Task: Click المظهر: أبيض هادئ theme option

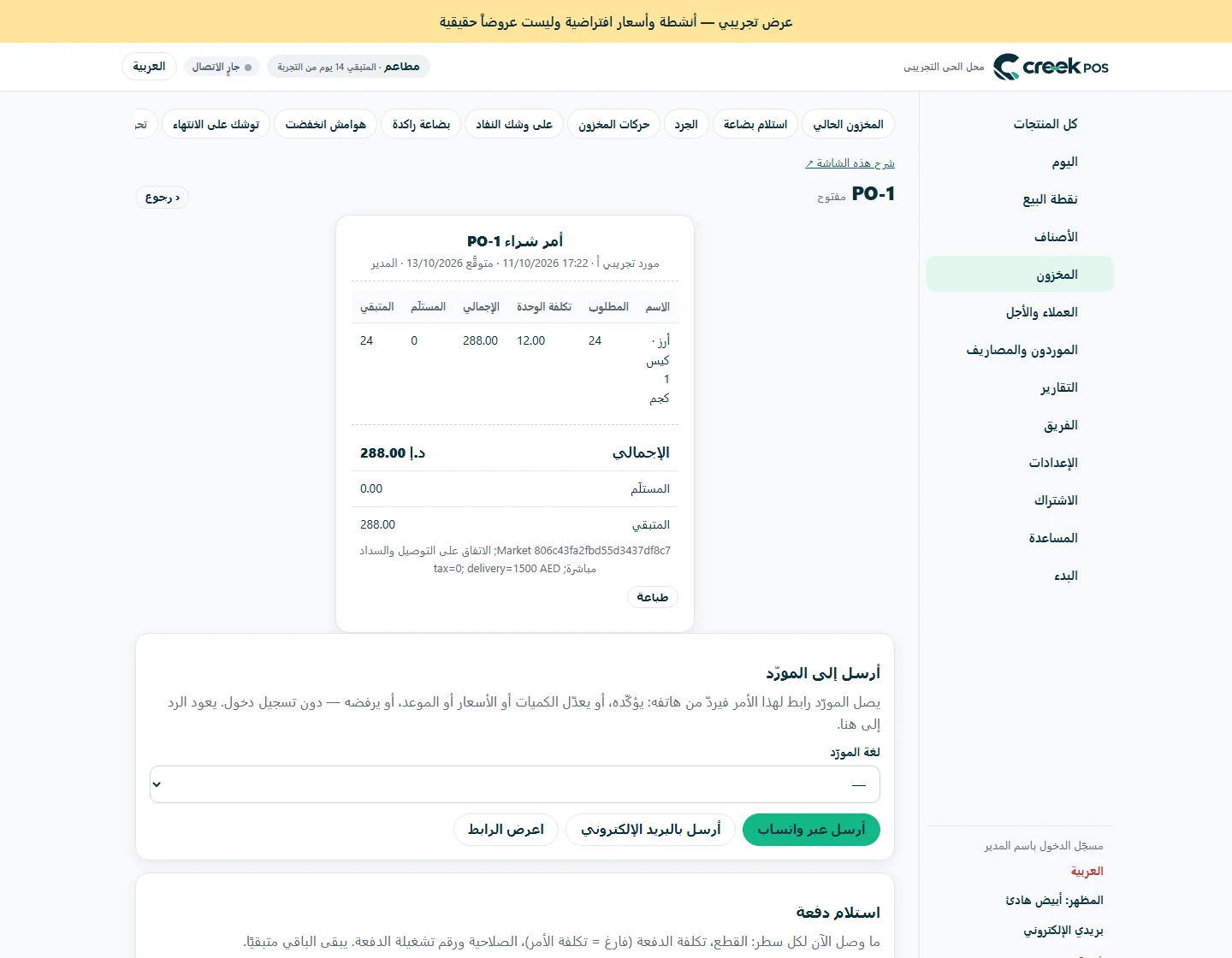Action: (1054, 900)
